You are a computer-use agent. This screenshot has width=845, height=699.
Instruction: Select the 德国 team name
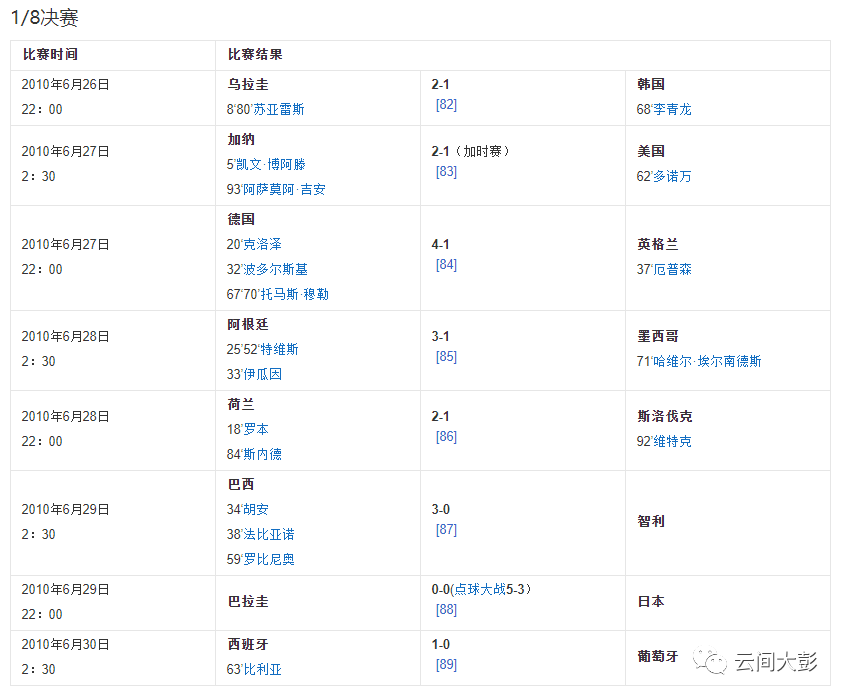point(241,219)
